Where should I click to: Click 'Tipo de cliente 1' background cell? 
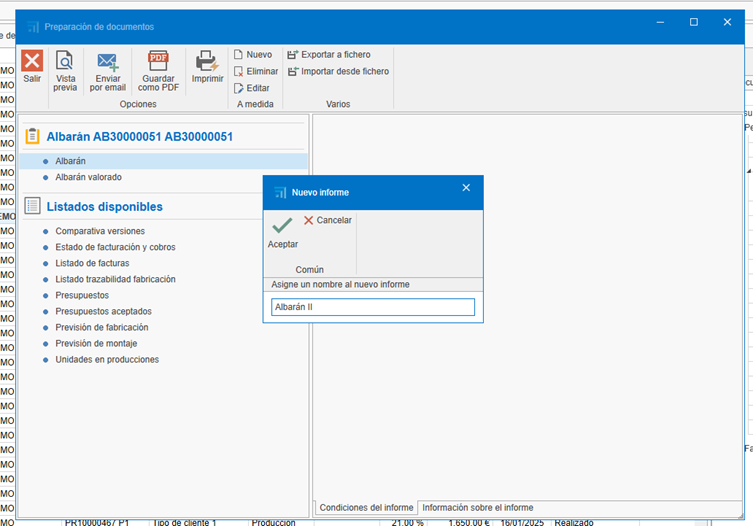pos(184,522)
